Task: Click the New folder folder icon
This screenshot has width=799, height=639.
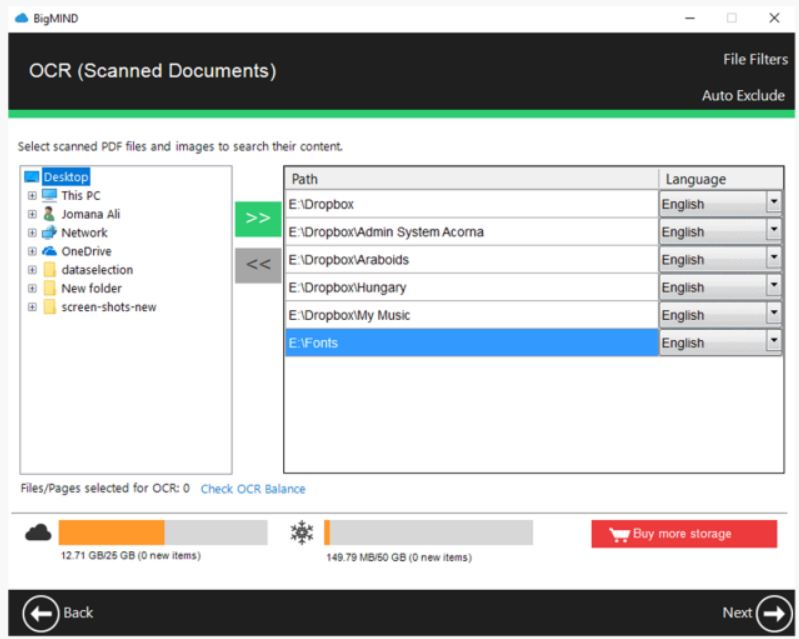Action: (x=49, y=288)
